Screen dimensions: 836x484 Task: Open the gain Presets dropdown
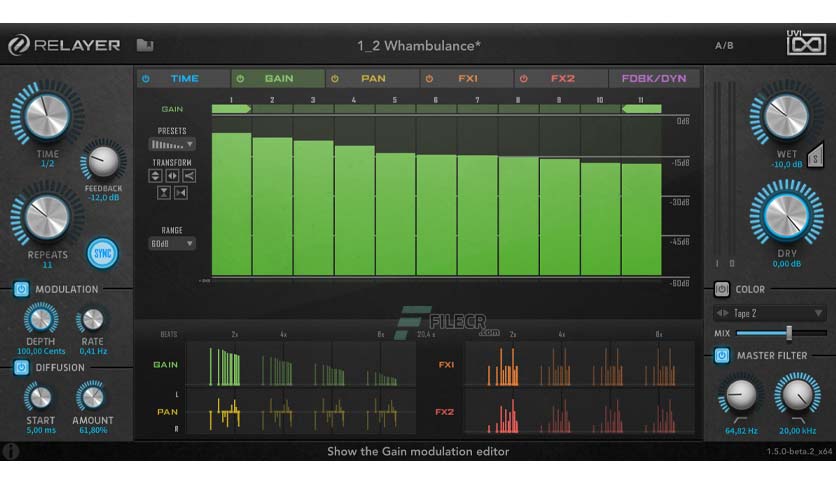[x=172, y=144]
